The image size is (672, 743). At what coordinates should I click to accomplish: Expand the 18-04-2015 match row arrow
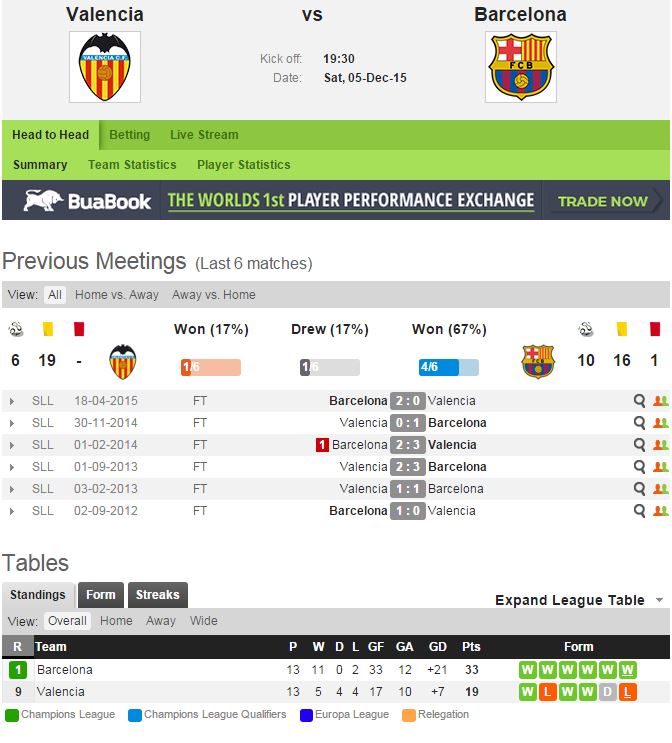(12, 401)
